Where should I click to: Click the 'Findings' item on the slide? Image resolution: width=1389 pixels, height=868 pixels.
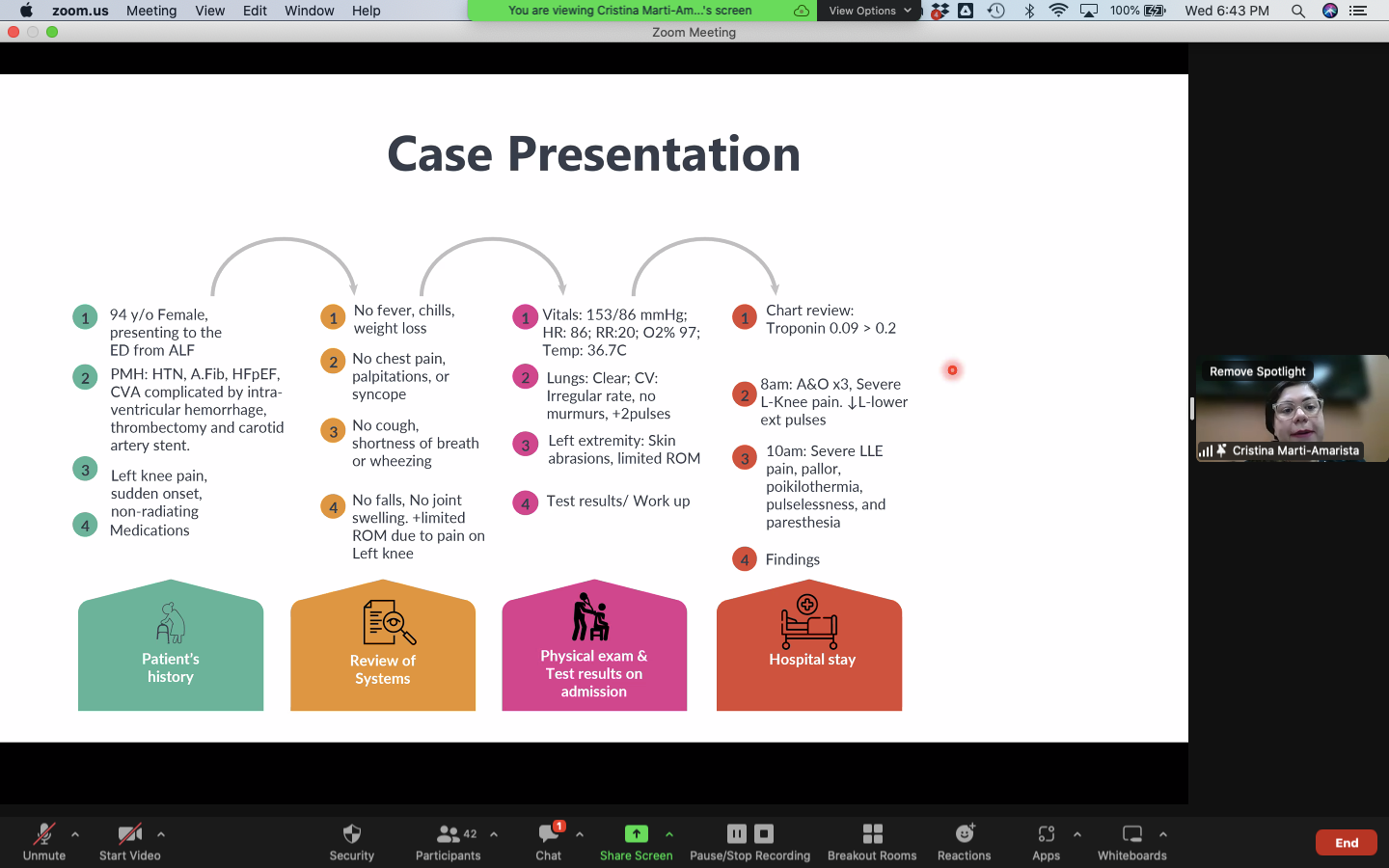(793, 559)
